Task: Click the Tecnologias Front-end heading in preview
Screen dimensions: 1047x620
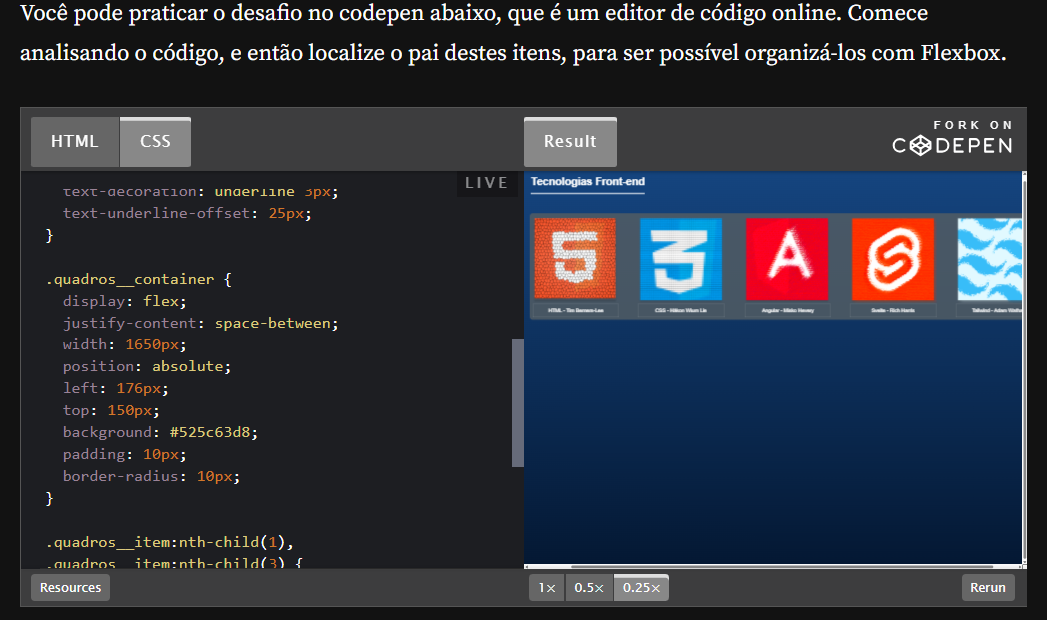Action: pos(588,182)
